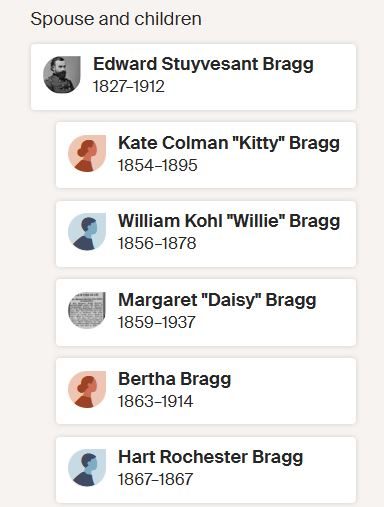Viewport: 384px width, 507px height.
Task: Select the 1867–1867 dates under Hart Bragg
Action: (x=155, y=479)
